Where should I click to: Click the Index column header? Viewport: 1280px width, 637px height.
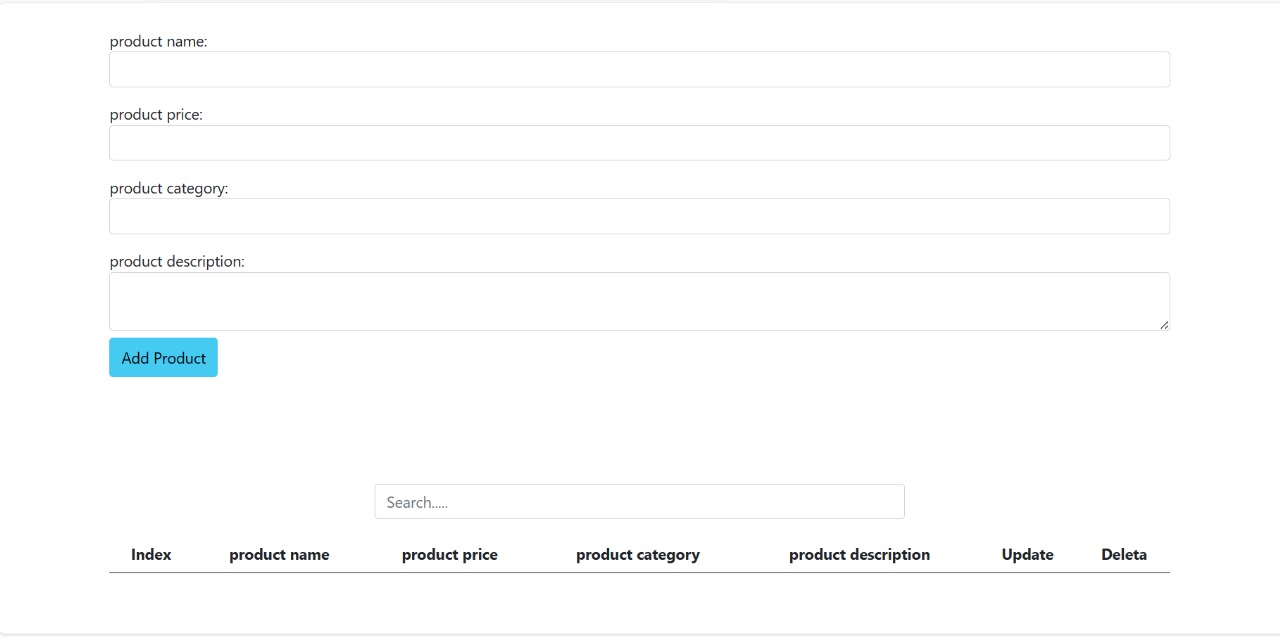(151, 555)
